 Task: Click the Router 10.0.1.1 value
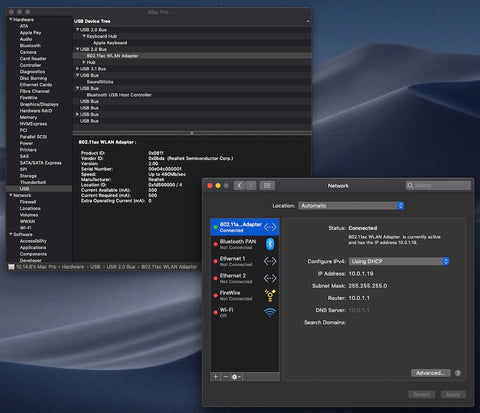(x=359, y=298)
